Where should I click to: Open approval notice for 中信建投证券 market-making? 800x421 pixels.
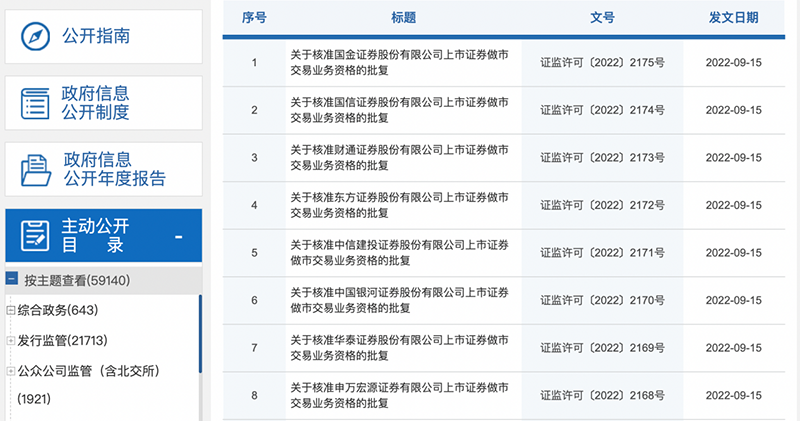(399, 253)
